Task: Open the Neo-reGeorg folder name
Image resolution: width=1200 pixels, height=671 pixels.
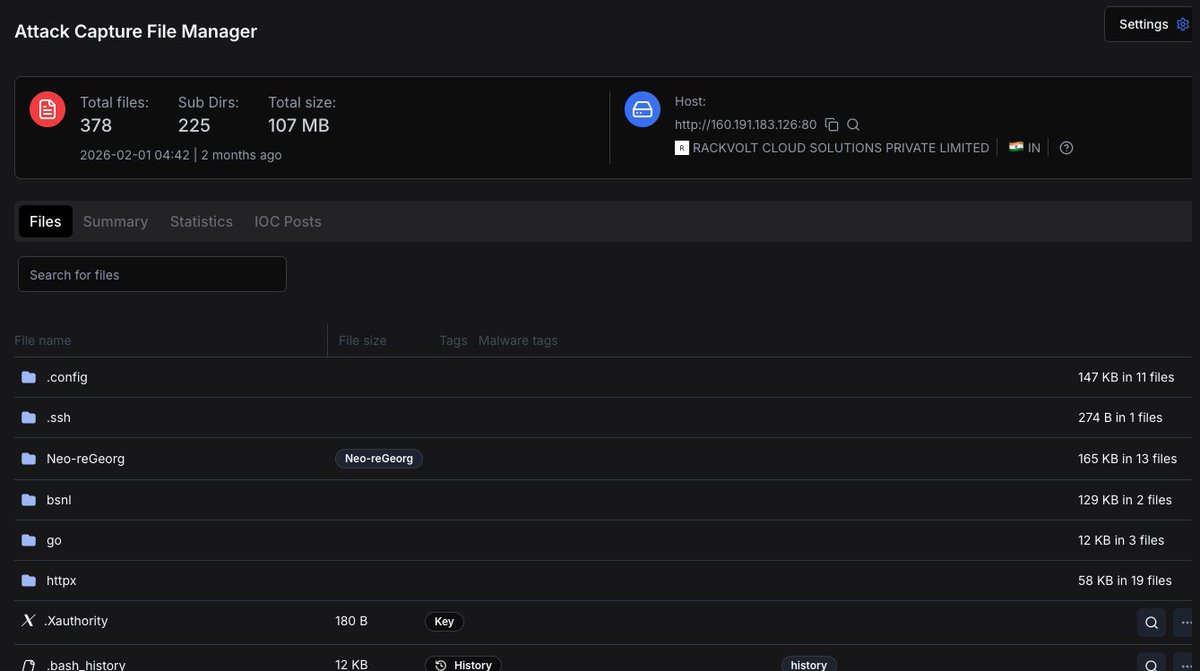Action: 86,458
